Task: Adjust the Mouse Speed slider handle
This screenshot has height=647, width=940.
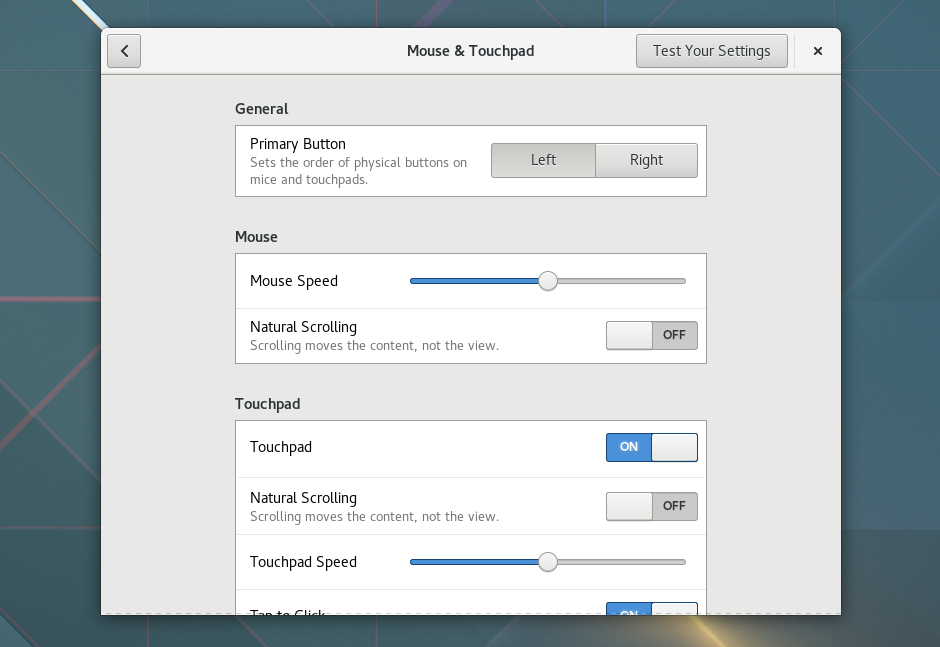Action: pos(547,281)
